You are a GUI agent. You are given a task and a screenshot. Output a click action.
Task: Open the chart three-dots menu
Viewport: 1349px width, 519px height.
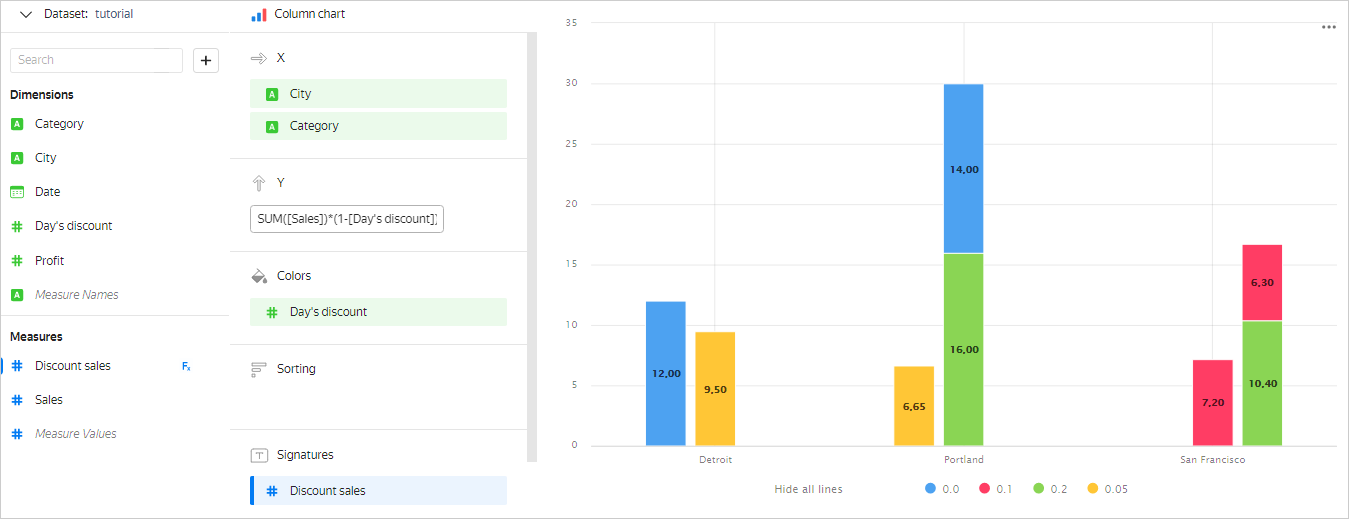point(1328,27)
